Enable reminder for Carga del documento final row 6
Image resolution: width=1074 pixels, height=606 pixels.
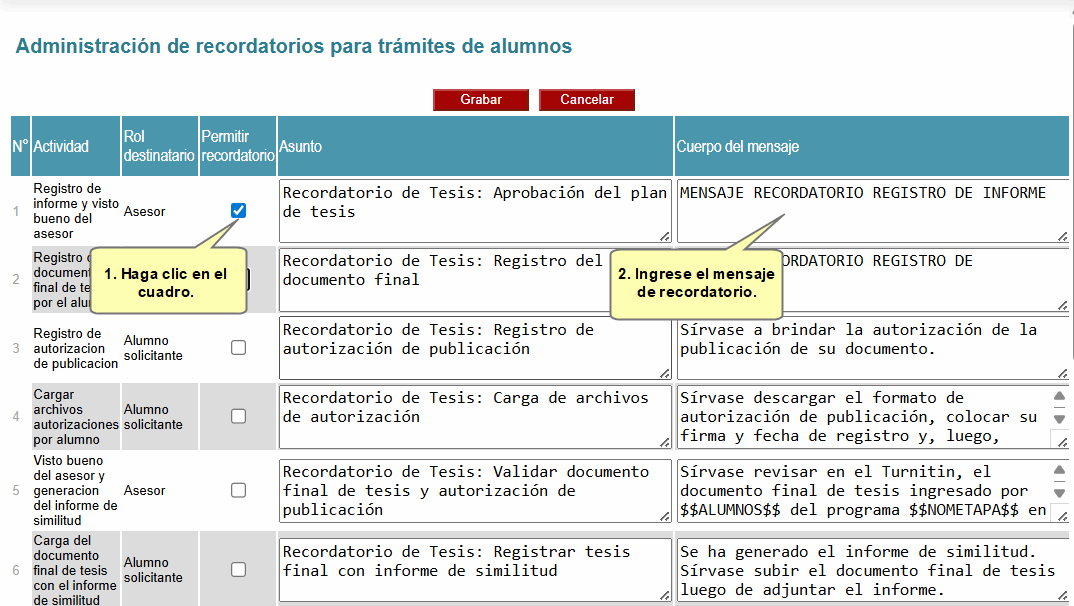tap(238, 570)
